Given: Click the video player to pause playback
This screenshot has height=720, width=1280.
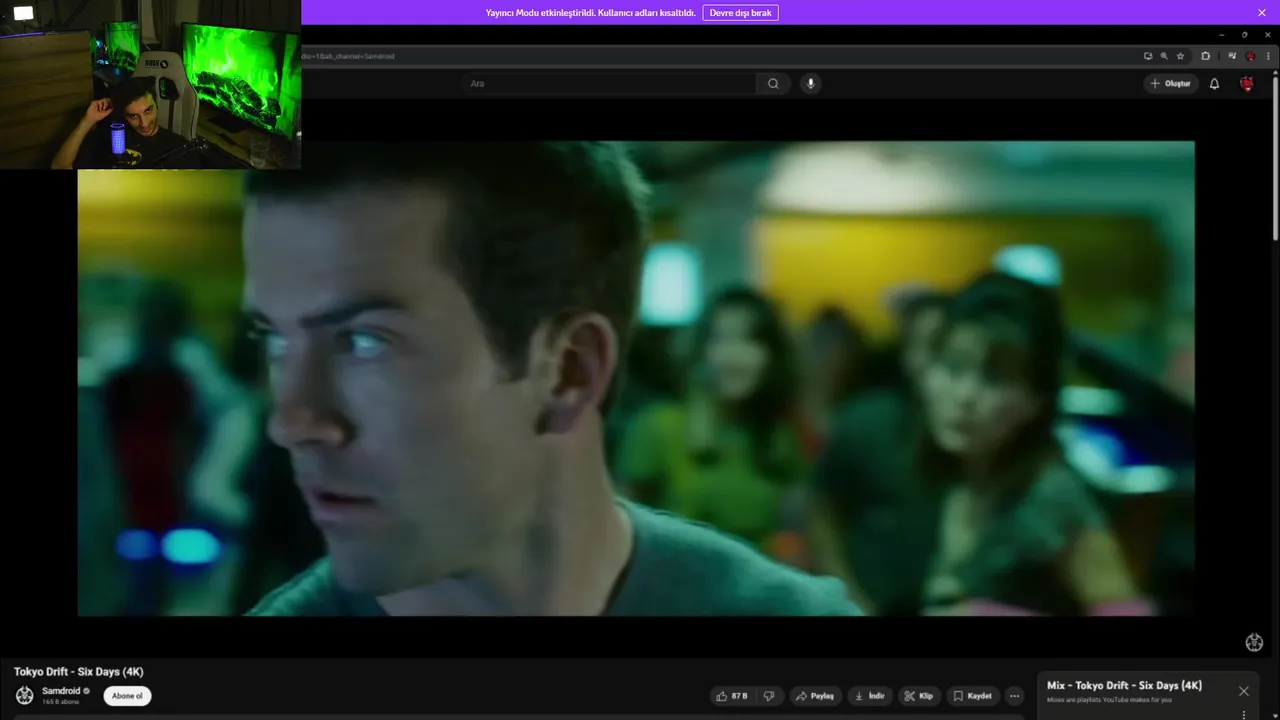Looking at the screenshot, I should (636, 378).
